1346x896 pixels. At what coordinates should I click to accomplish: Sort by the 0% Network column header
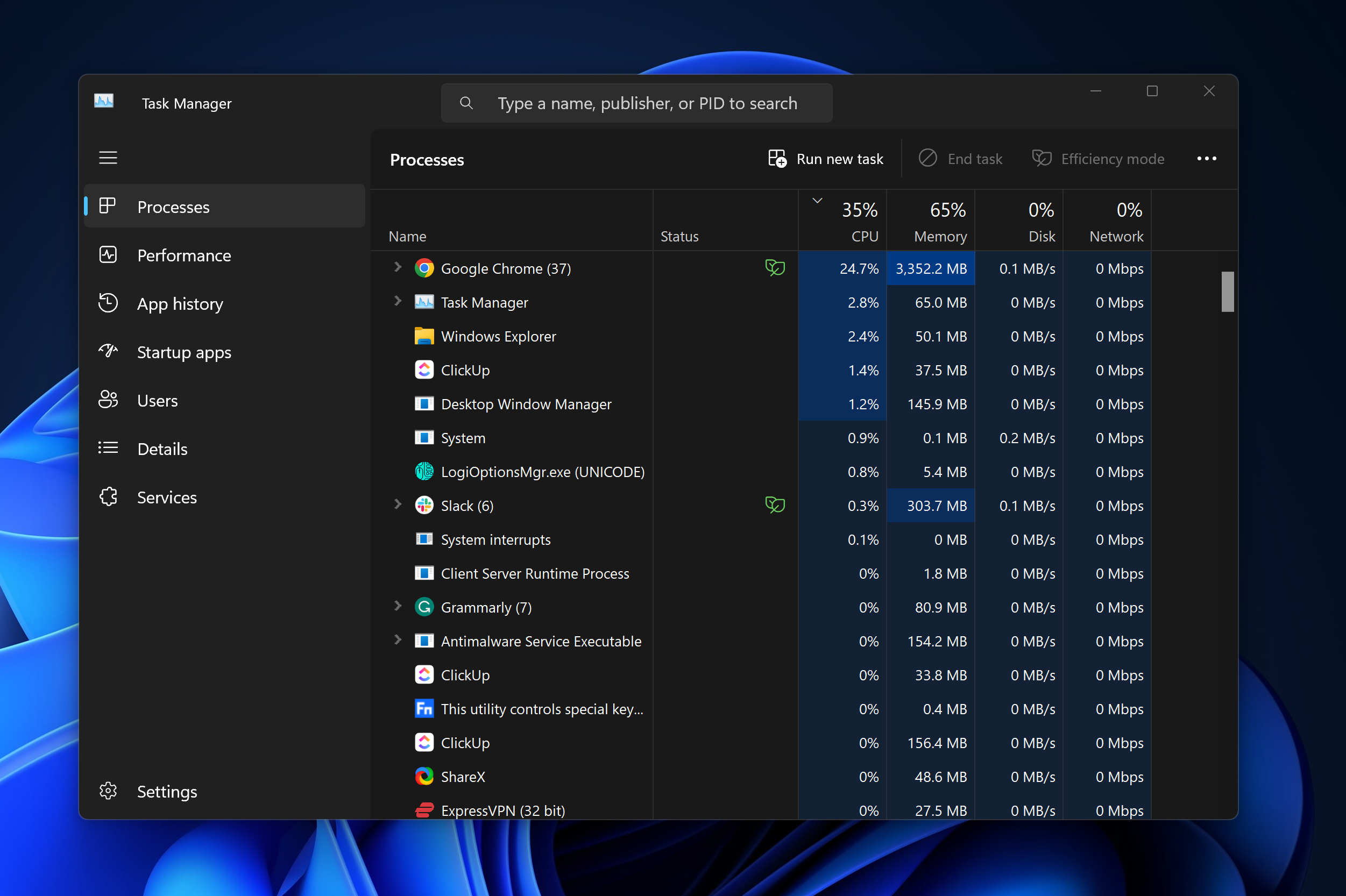tap(1107, 221)
